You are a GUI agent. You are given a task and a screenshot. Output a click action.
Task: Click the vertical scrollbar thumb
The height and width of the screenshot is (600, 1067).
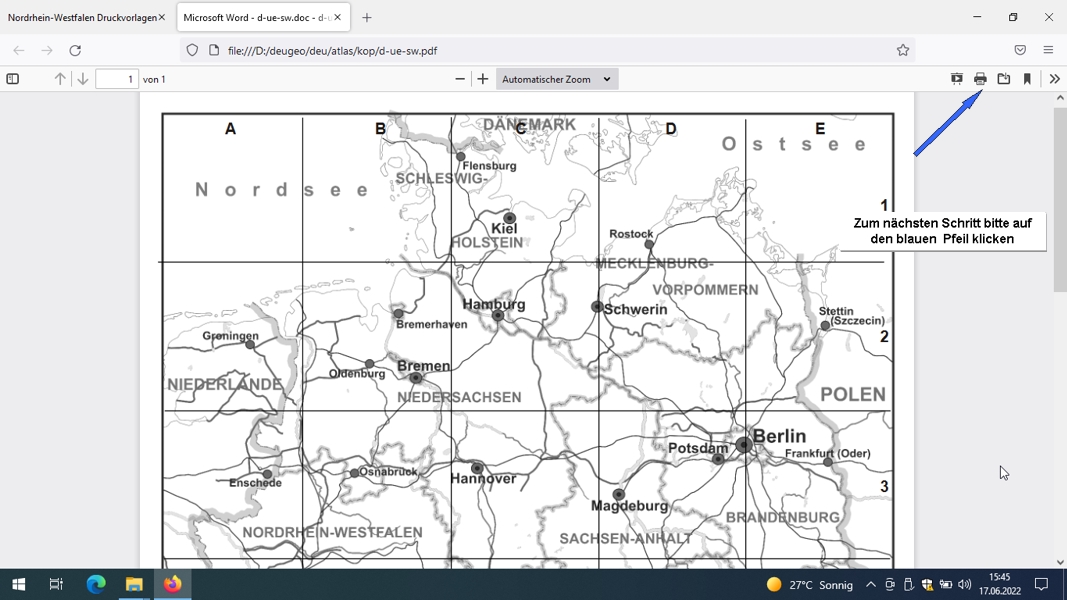[1060, 199]
